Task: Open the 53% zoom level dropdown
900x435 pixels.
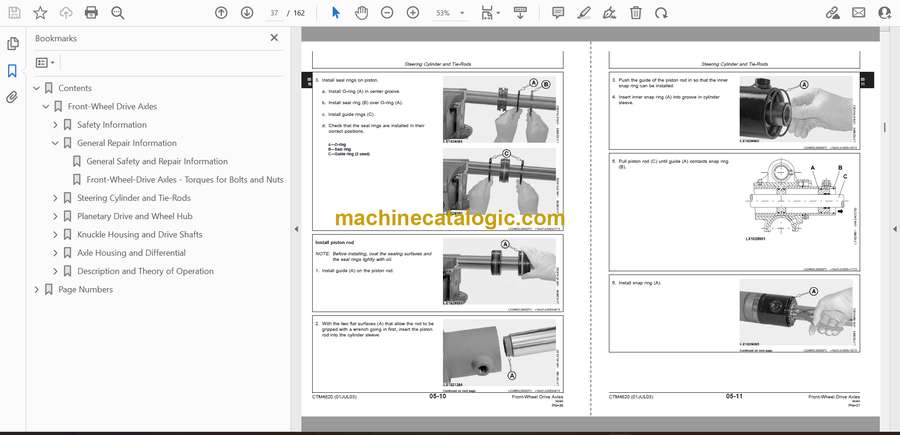Action: point(449,13)
